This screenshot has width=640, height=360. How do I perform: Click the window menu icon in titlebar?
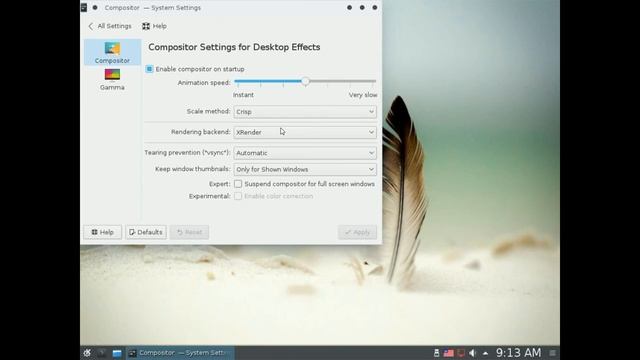point(84,7)
